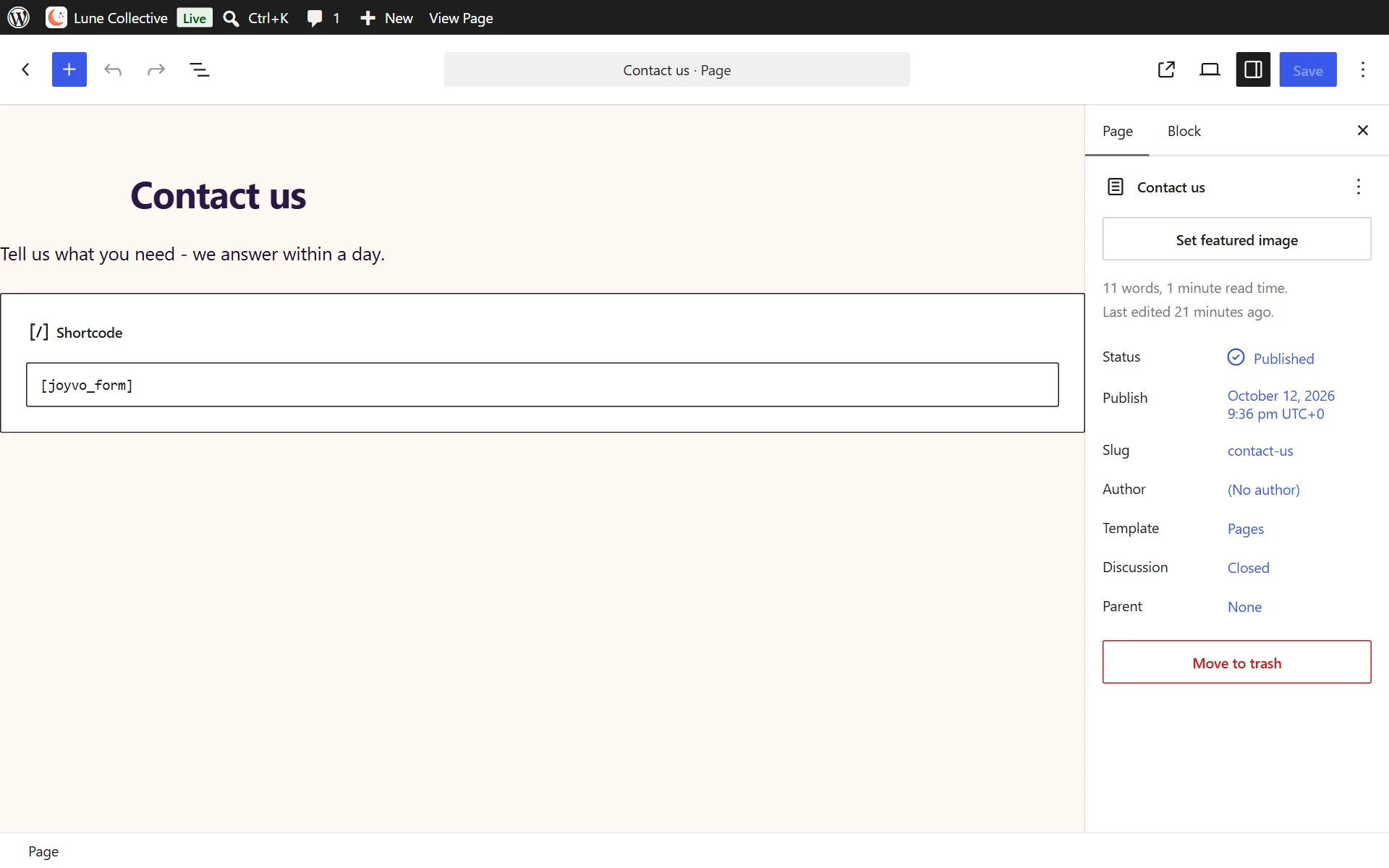Close the settings sidebar
The height and width of the screenshot is (868, 1389).
(1363, 130)
